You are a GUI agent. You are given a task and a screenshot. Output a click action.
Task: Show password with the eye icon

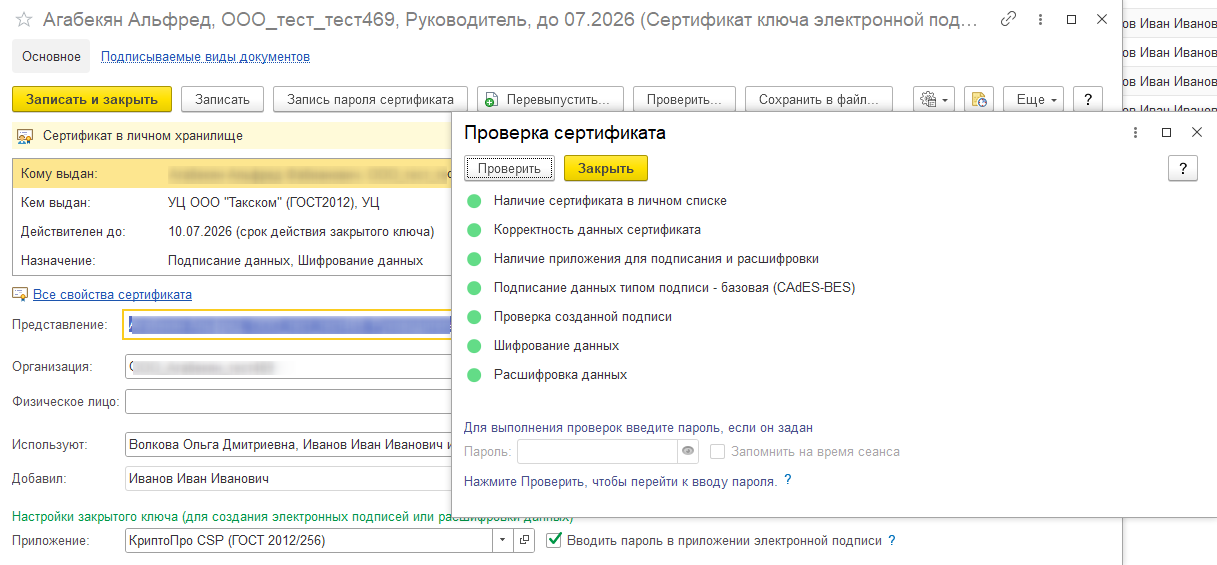tap(688, 452)
